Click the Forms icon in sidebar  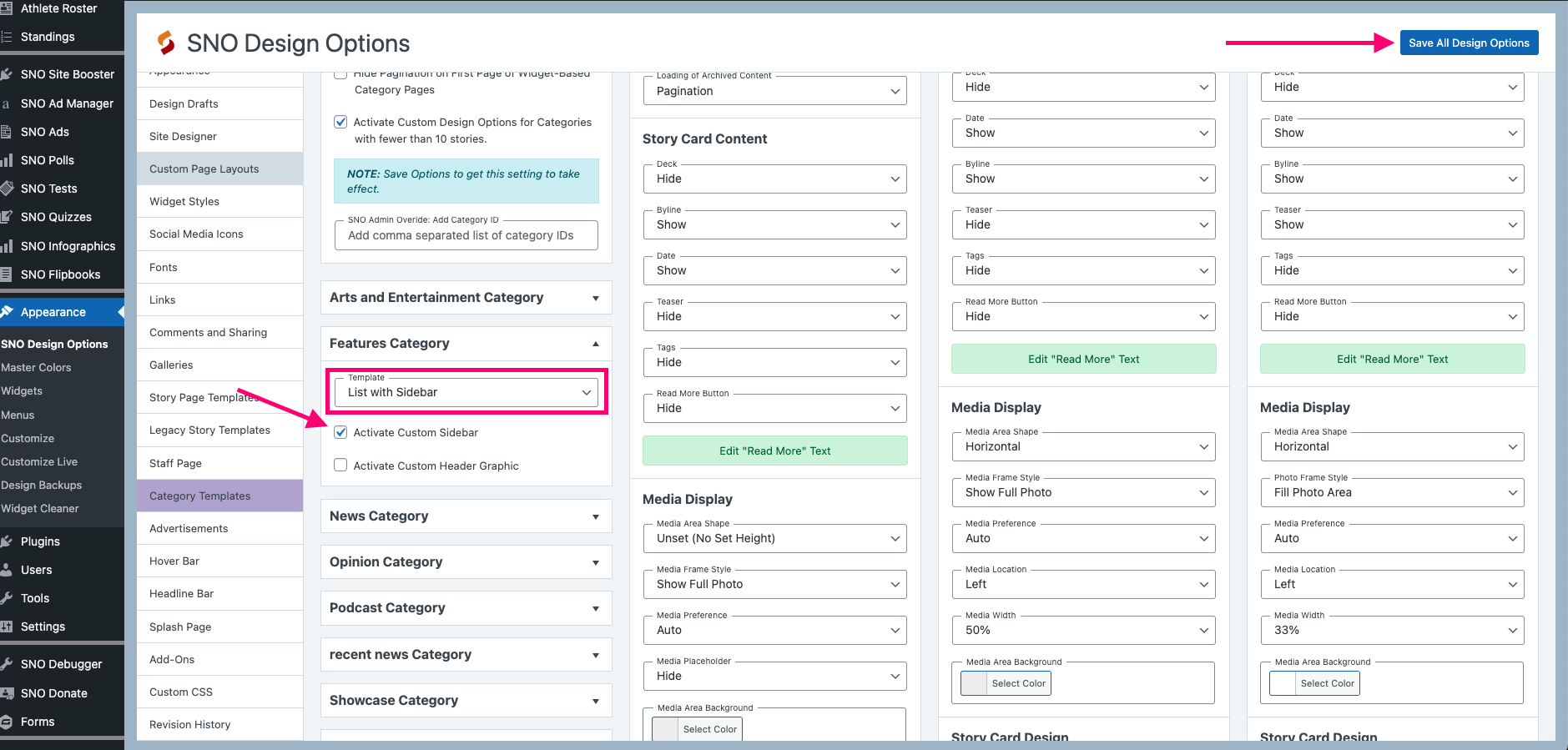[x=7, y=722]
